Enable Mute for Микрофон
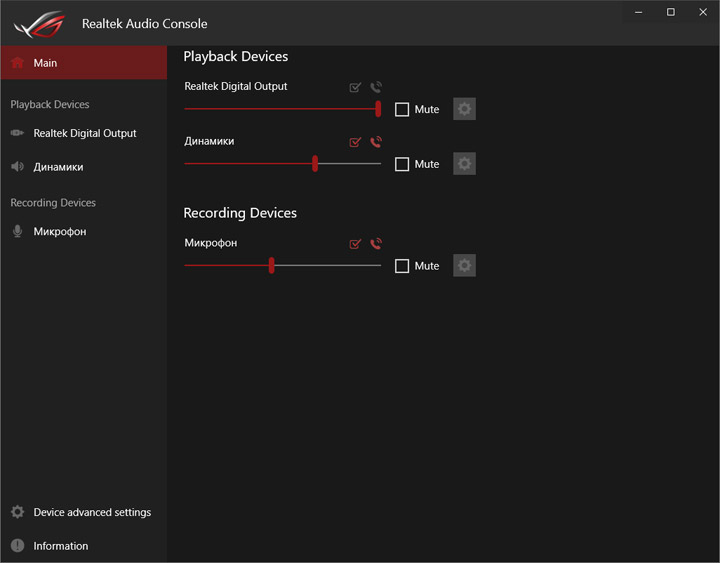Screen dimensions: 720x563 [402, 266]
